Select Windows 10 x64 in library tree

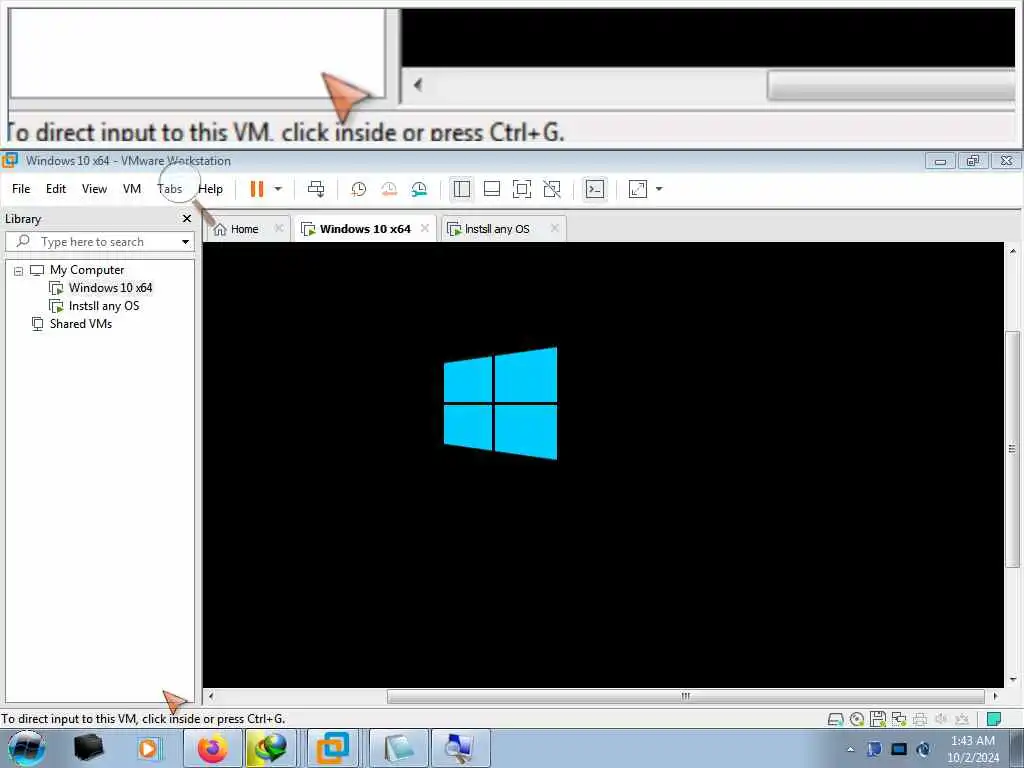[x=110, y=288]
